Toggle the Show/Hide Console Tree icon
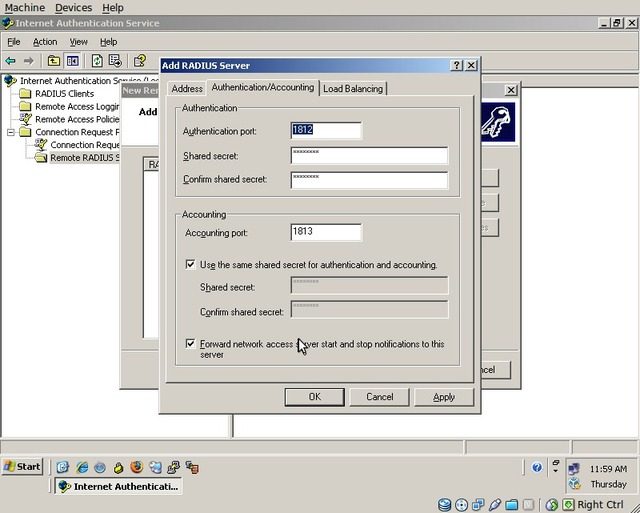Screen dimensions: 640x513 click(72, 61)
